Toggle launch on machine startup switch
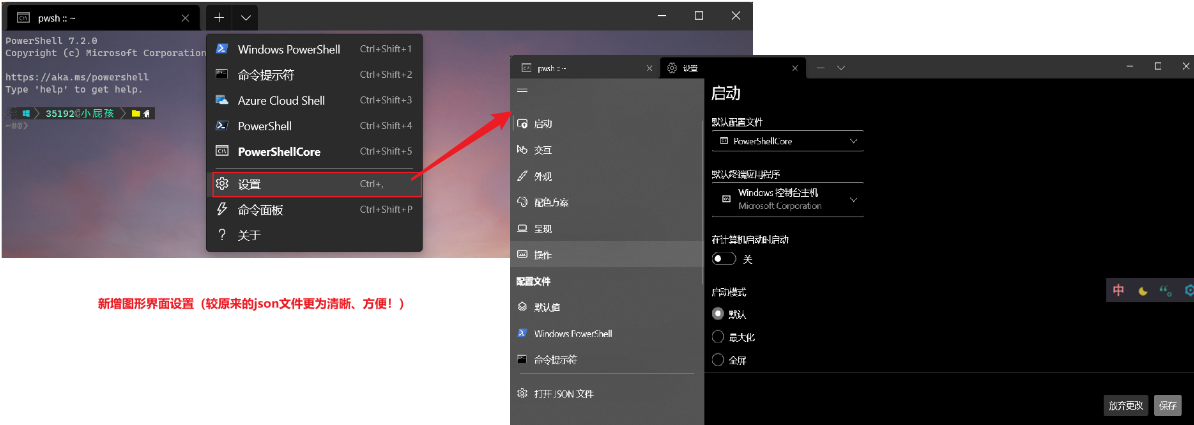Image resolution: width=1194 pixels, height=425 pixels. pos(723,259)
